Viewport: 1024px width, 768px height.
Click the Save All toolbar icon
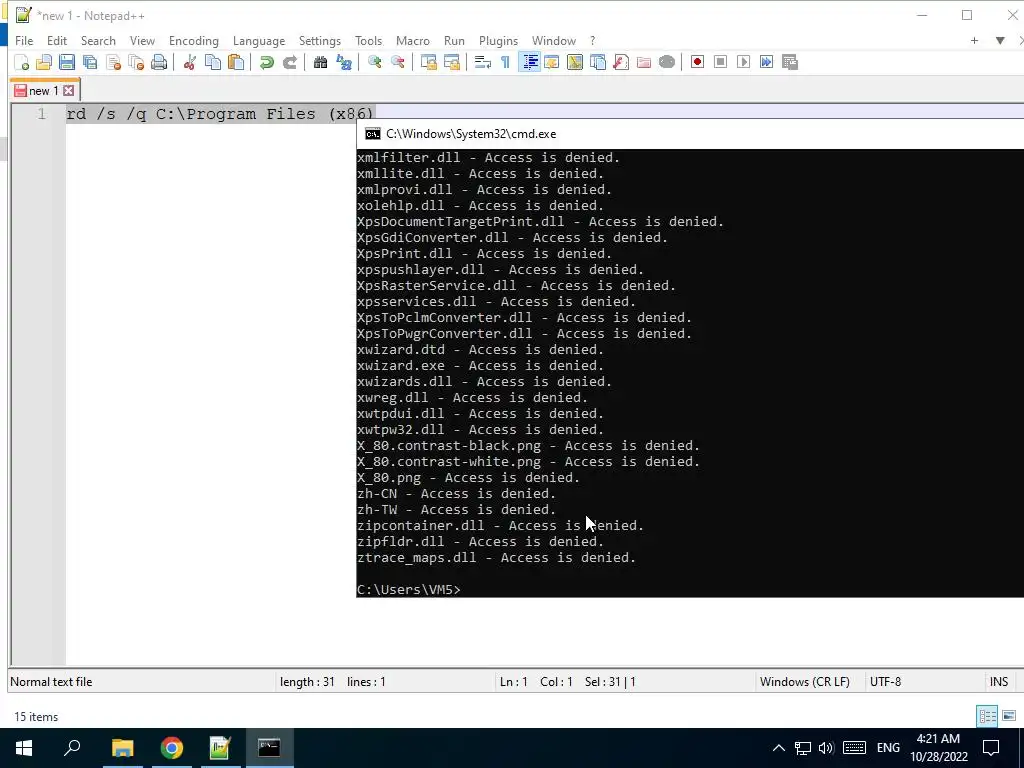coord(90,62)
